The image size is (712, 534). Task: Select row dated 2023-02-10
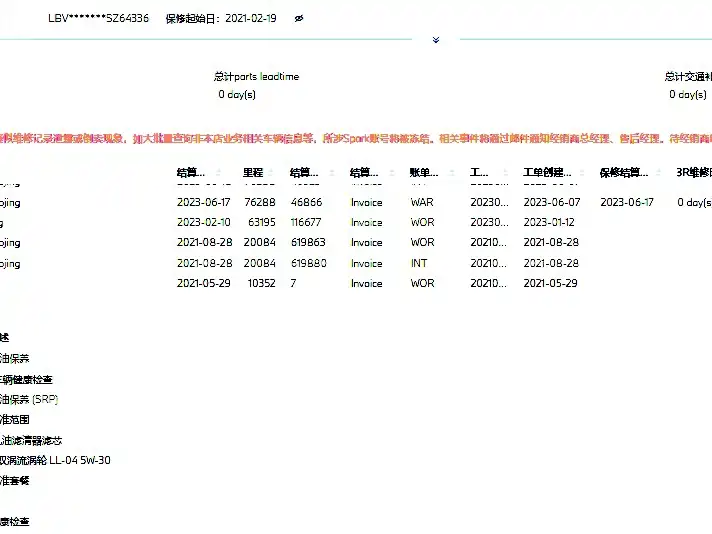pyautogui.click(x=356, y=222)
